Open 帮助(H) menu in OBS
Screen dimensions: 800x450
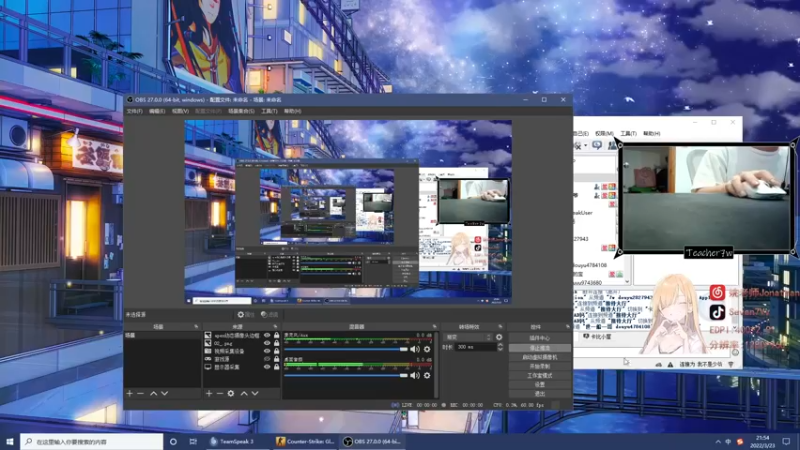[x=292, y=111]
